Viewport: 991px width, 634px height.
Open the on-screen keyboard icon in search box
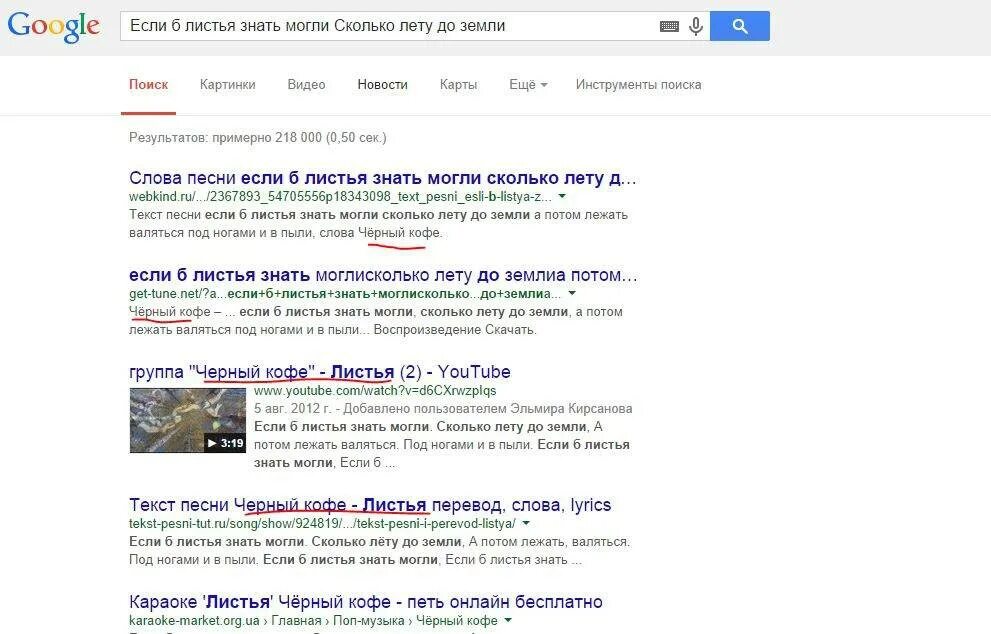[669, 26]
